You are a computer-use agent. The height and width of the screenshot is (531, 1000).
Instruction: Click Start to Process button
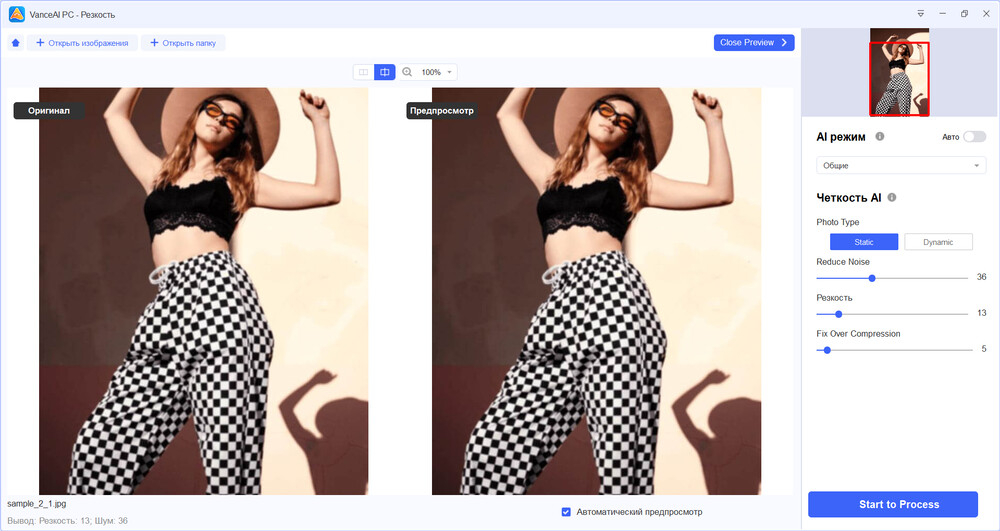tap(892, 504)
